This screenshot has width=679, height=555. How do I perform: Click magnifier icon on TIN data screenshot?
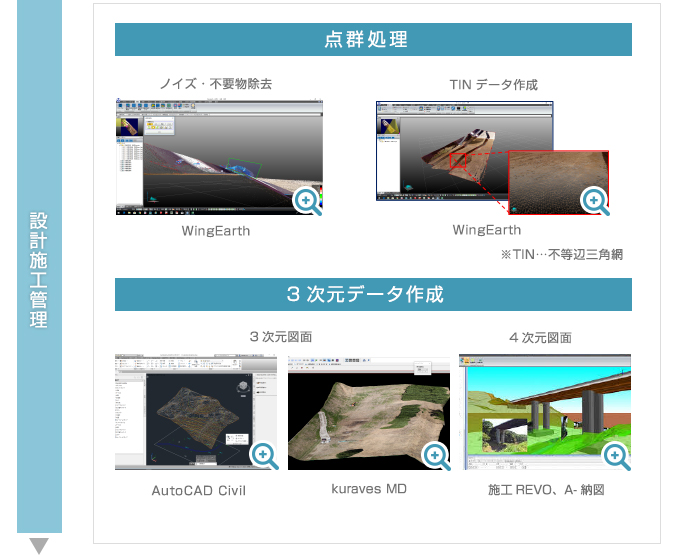(595, 200)
